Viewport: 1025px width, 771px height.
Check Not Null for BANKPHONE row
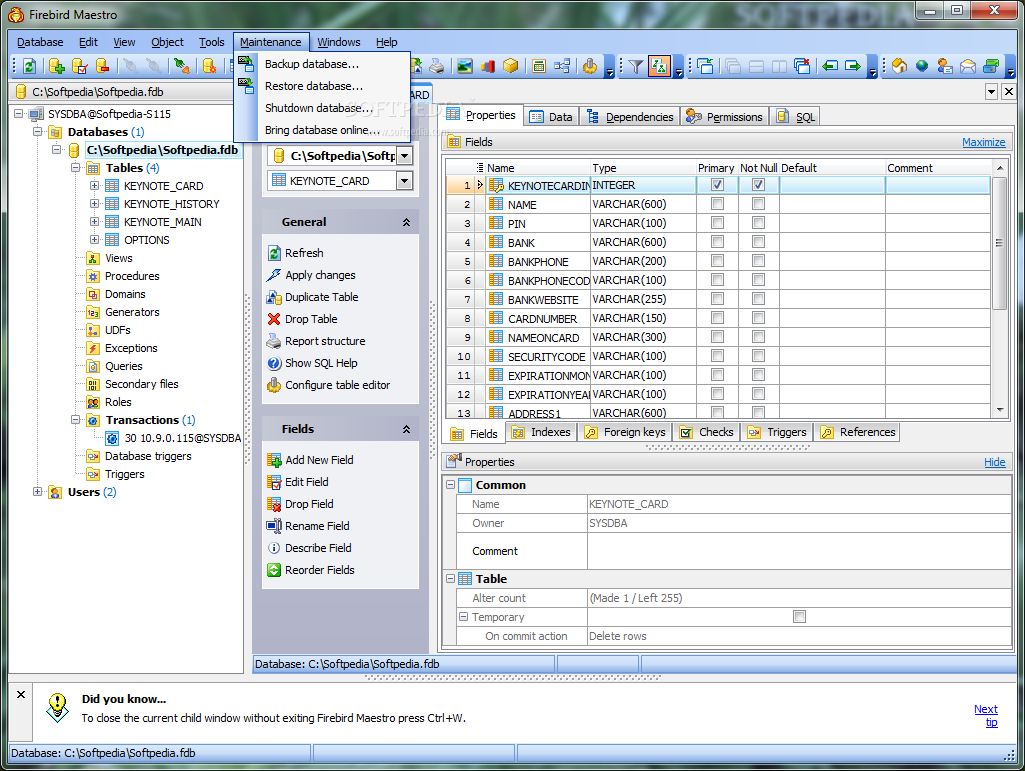[x=758, y=261]
